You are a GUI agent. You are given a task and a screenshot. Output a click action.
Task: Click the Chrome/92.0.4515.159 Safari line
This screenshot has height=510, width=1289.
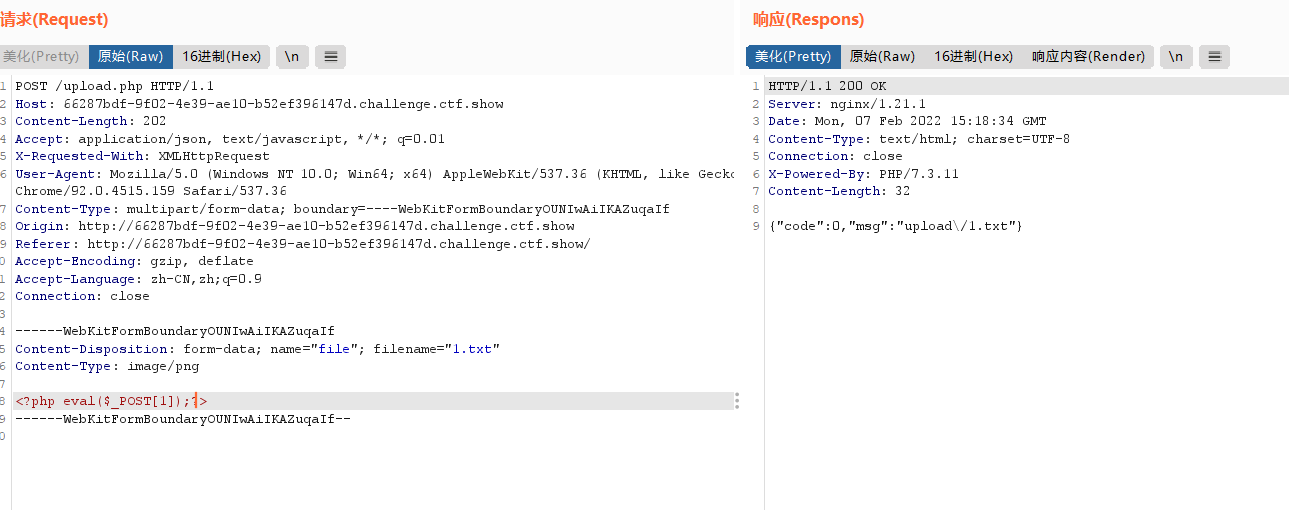pos(151,191)
